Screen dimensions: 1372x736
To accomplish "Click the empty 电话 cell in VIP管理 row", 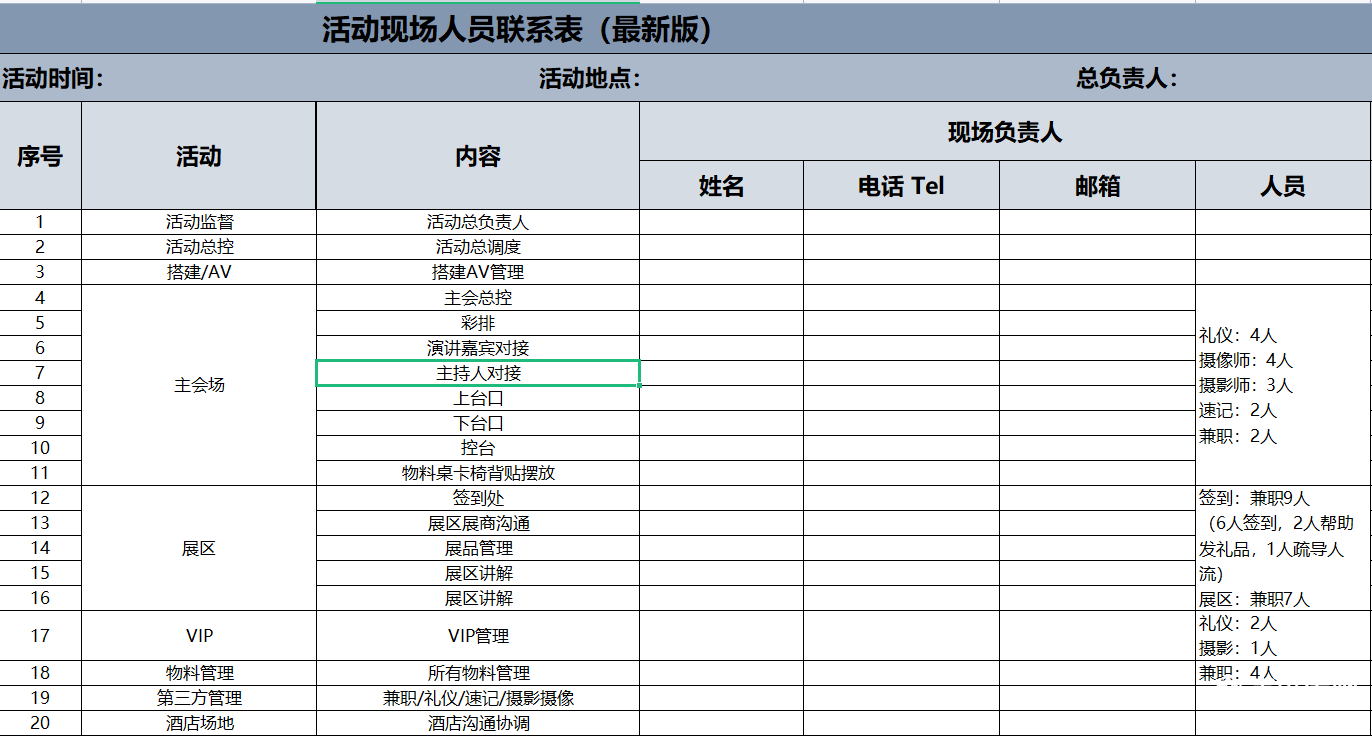I will 901,635.
